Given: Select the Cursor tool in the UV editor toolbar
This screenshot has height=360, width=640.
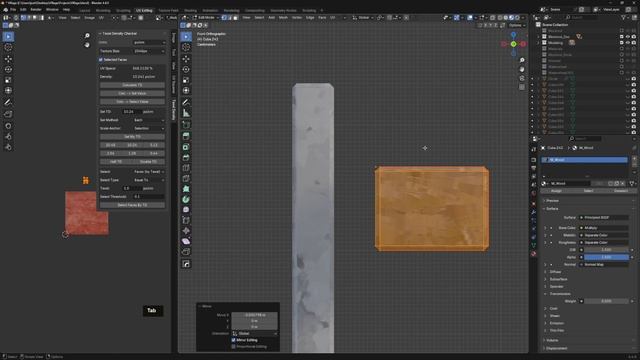Looking at the screenshot, I should coord(8,47).
